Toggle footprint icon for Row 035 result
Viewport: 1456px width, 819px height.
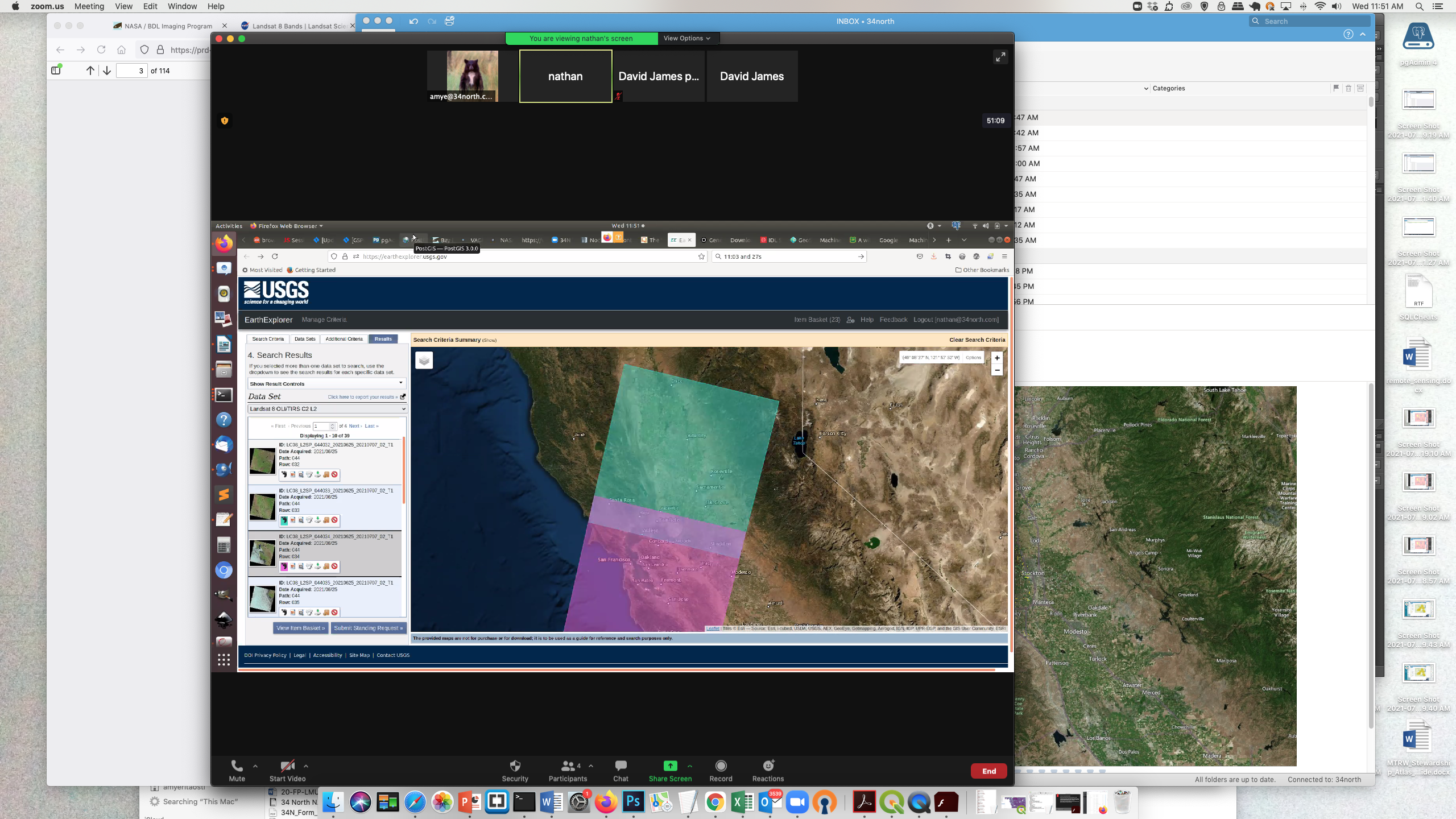pyautogui.click(x=284, y=613)
